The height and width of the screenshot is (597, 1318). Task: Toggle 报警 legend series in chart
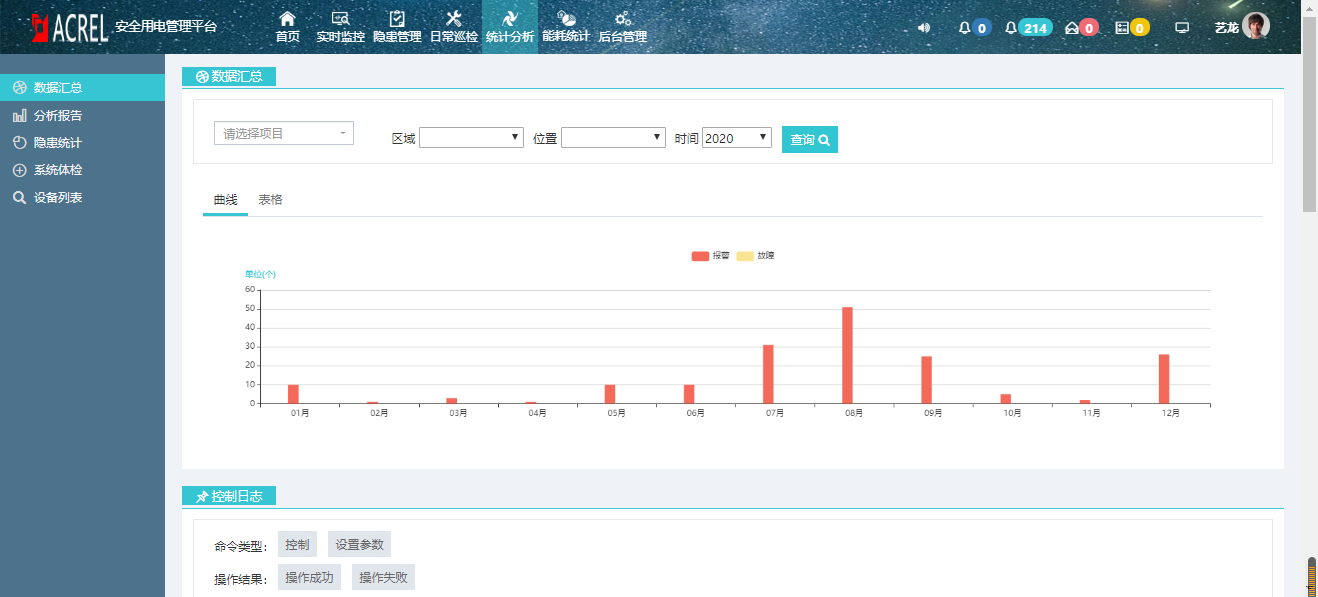coord(711,256)
